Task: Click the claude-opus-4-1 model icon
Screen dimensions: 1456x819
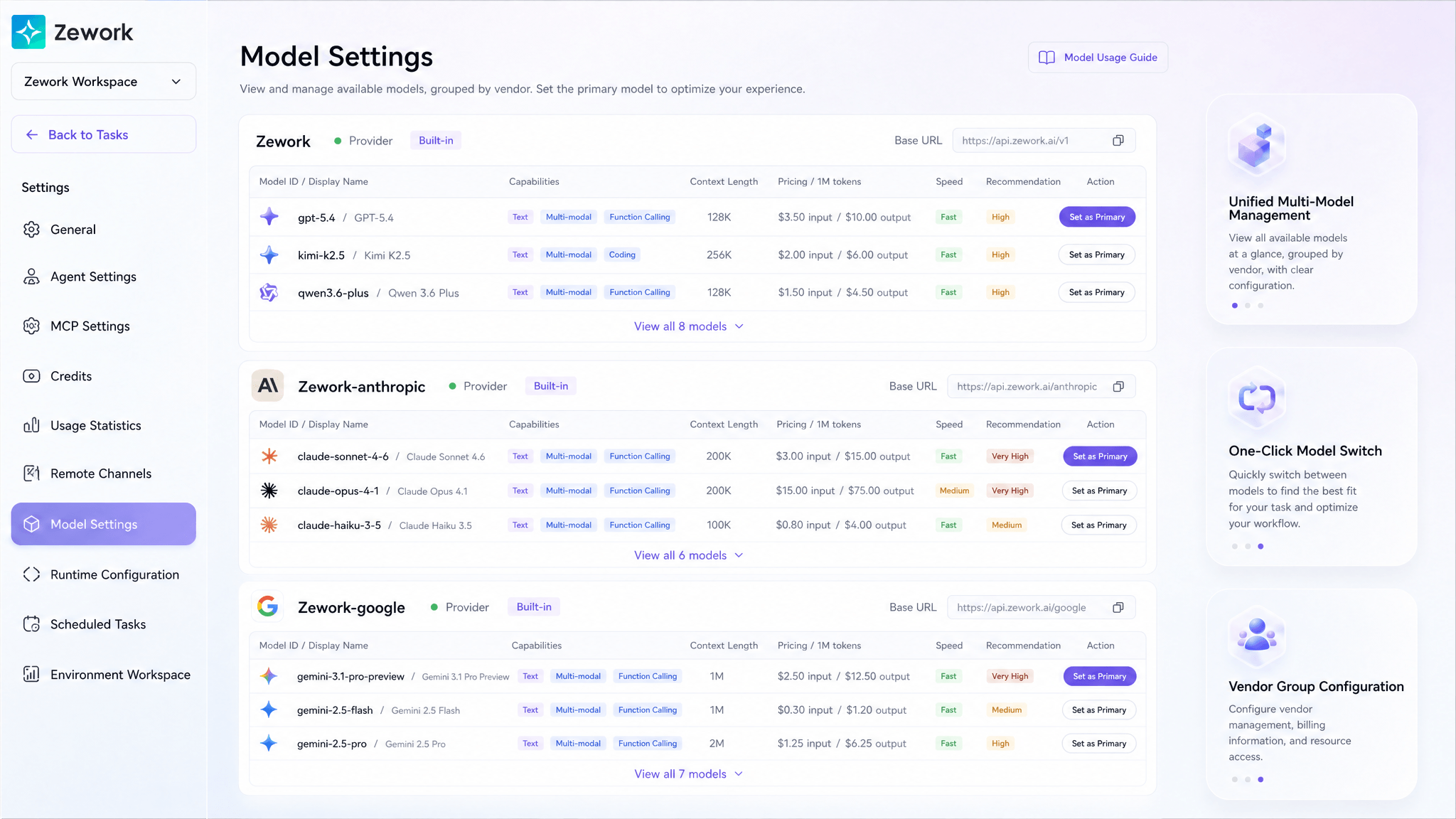Action: point(269,491)
